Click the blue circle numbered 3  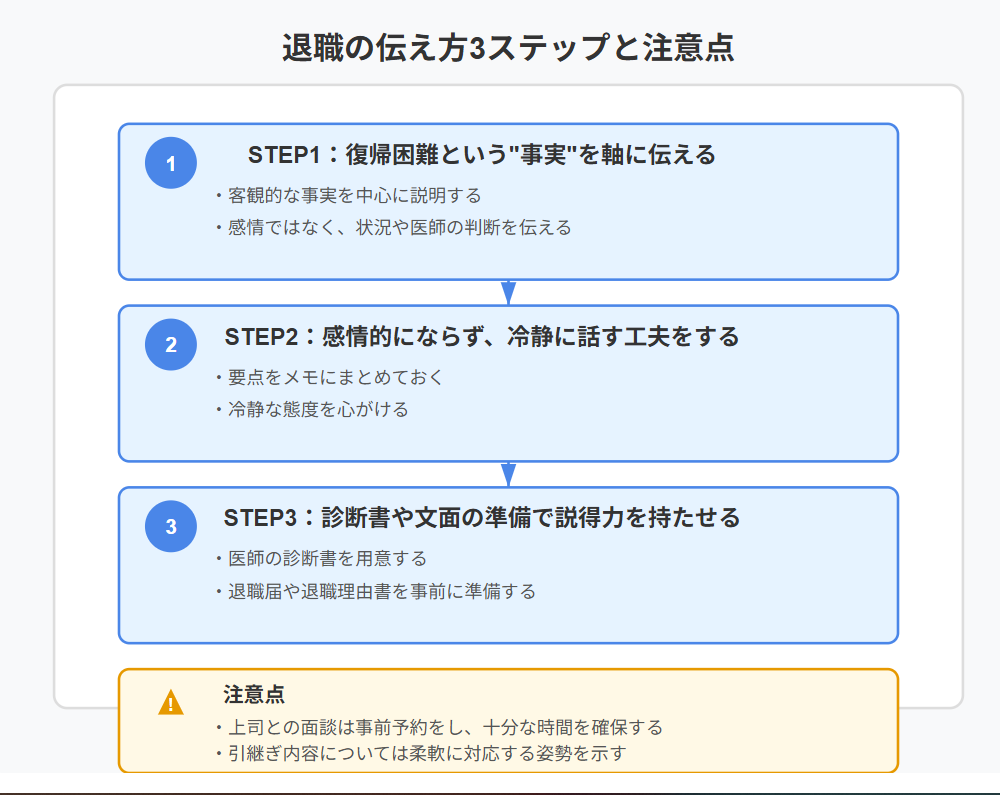pyautogui.click(x=170, y=526)
